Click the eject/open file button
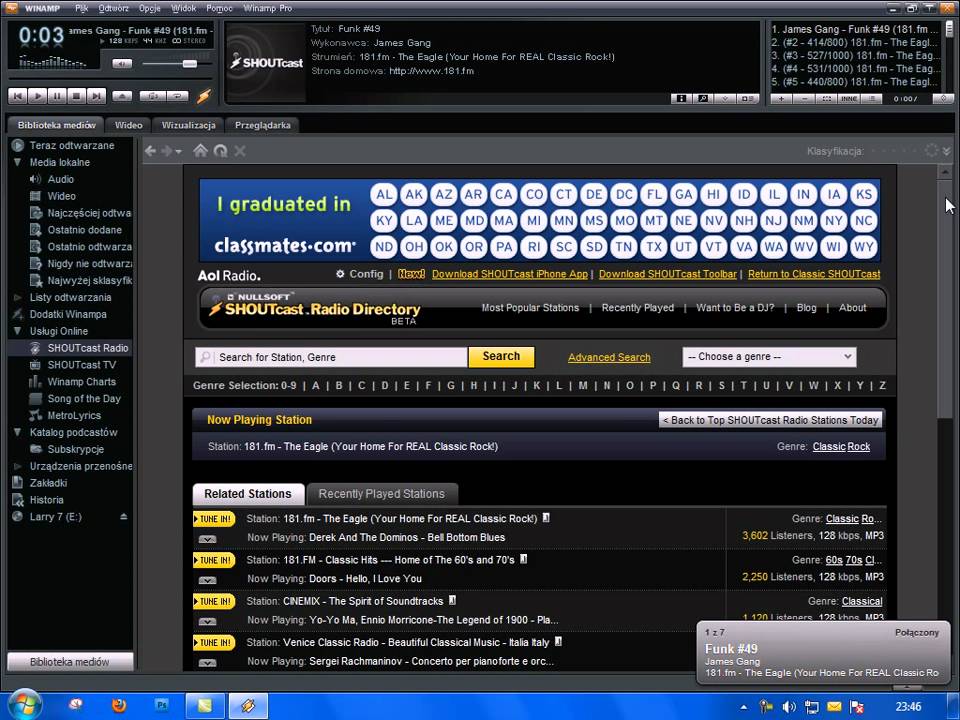 pyautogui.click(x=122, y=96)
